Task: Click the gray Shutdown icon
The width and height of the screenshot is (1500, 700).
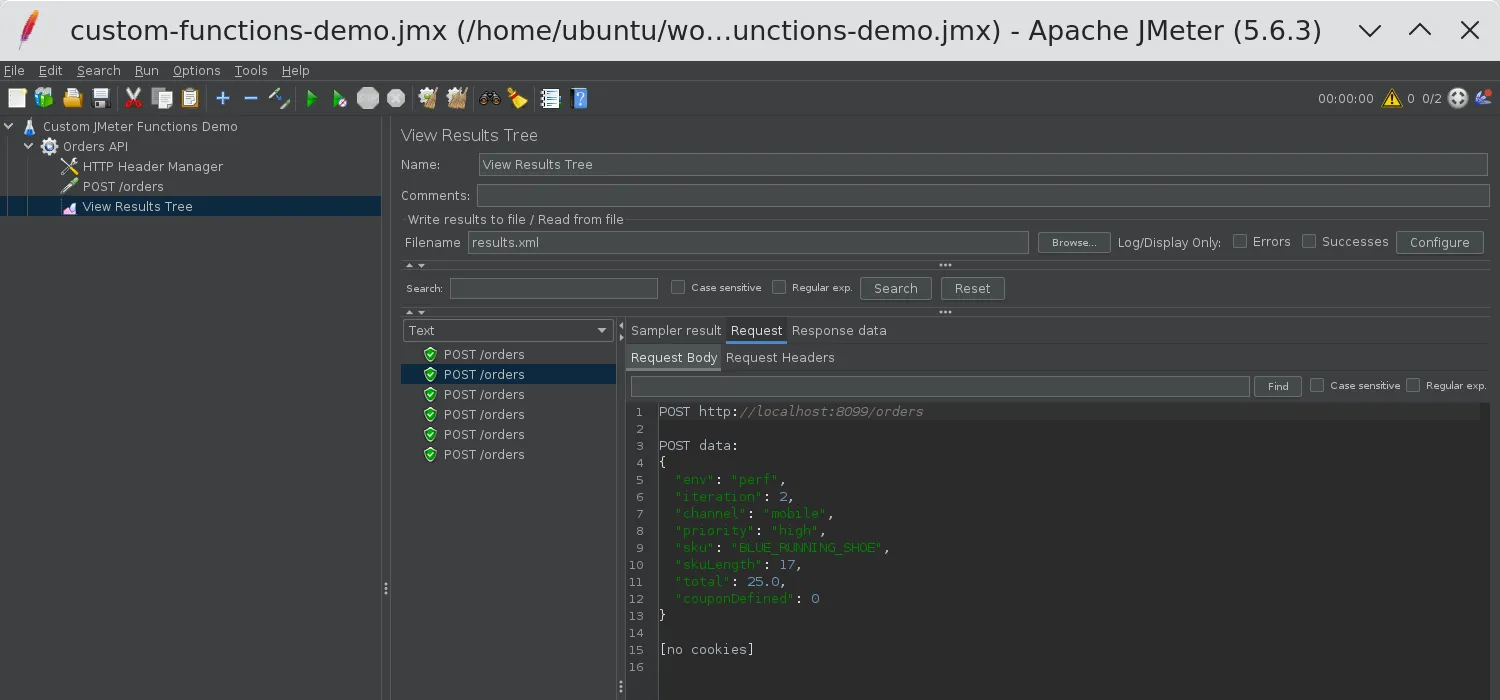Action: tap(396, 98)
